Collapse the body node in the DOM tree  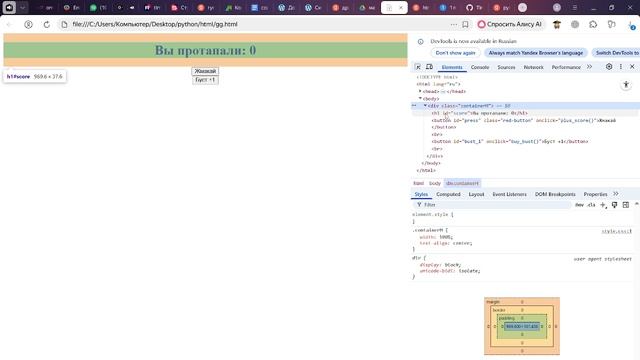pos(420,98)
